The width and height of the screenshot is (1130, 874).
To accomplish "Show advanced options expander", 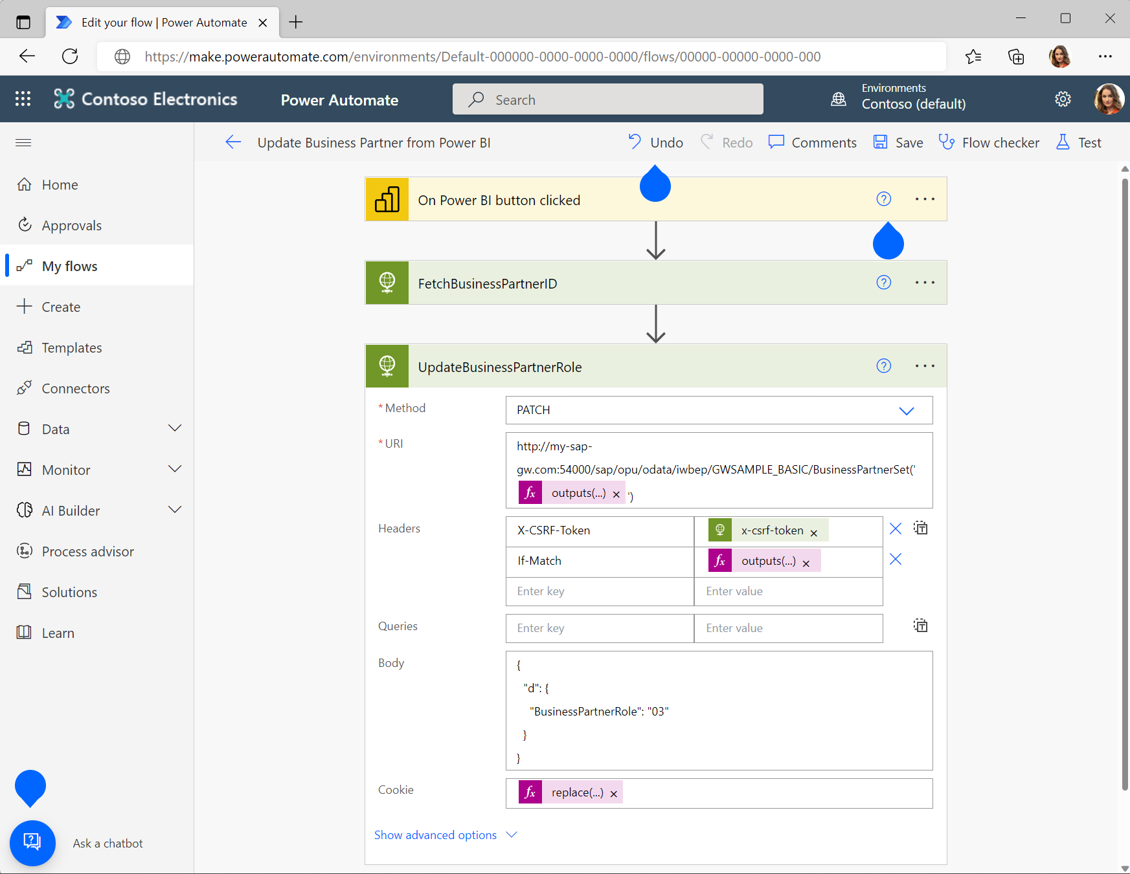I will (x=445, y=834).
